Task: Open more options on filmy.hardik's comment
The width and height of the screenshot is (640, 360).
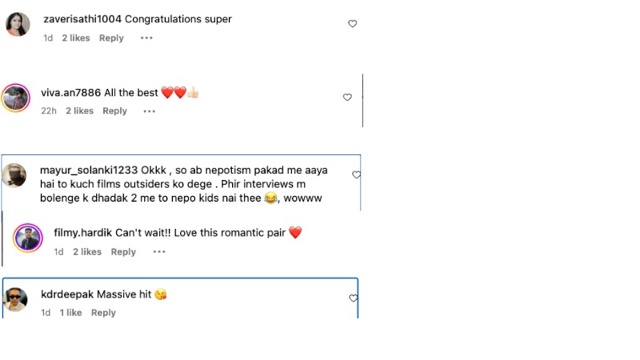Action: click(x=159, y=252)
